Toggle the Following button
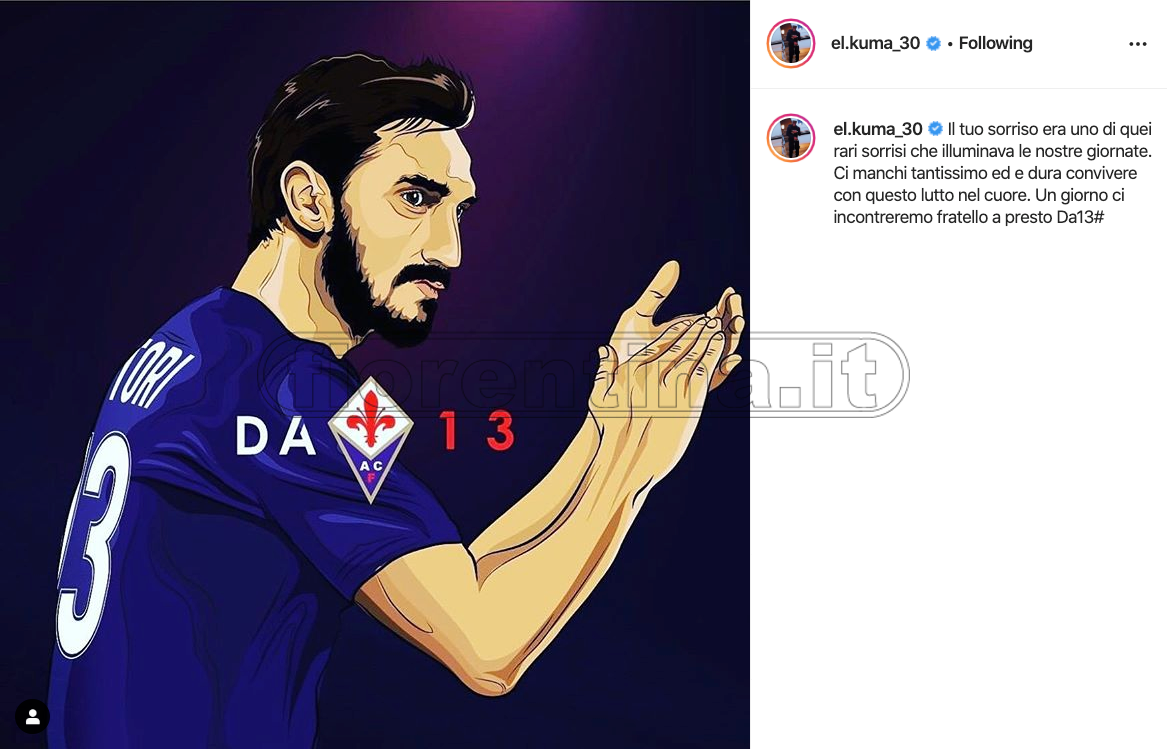This screenshot has width=1167, height=749. [995, 43]
